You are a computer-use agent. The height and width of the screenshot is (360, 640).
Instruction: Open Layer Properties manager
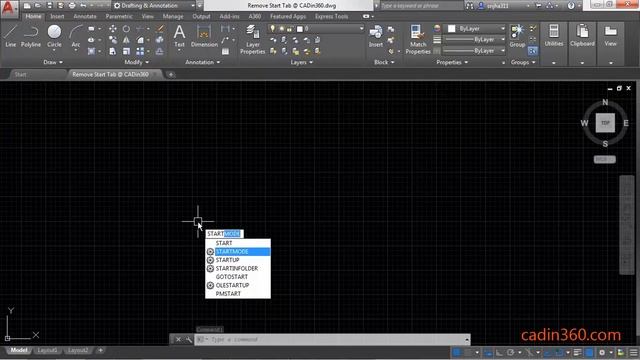pyautogui.click(x=253, y=40)
